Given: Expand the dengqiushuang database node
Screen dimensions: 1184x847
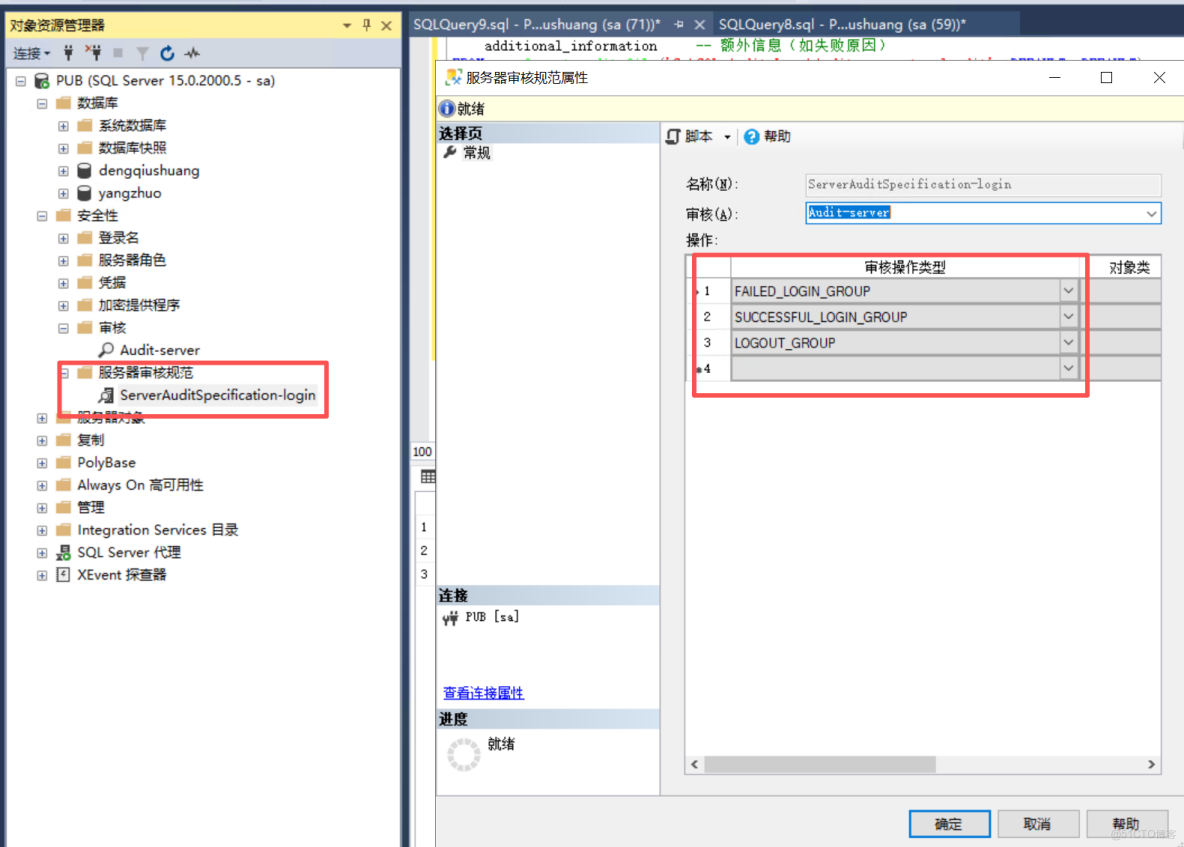Looking at the screenshot, I should pos(62,170).
